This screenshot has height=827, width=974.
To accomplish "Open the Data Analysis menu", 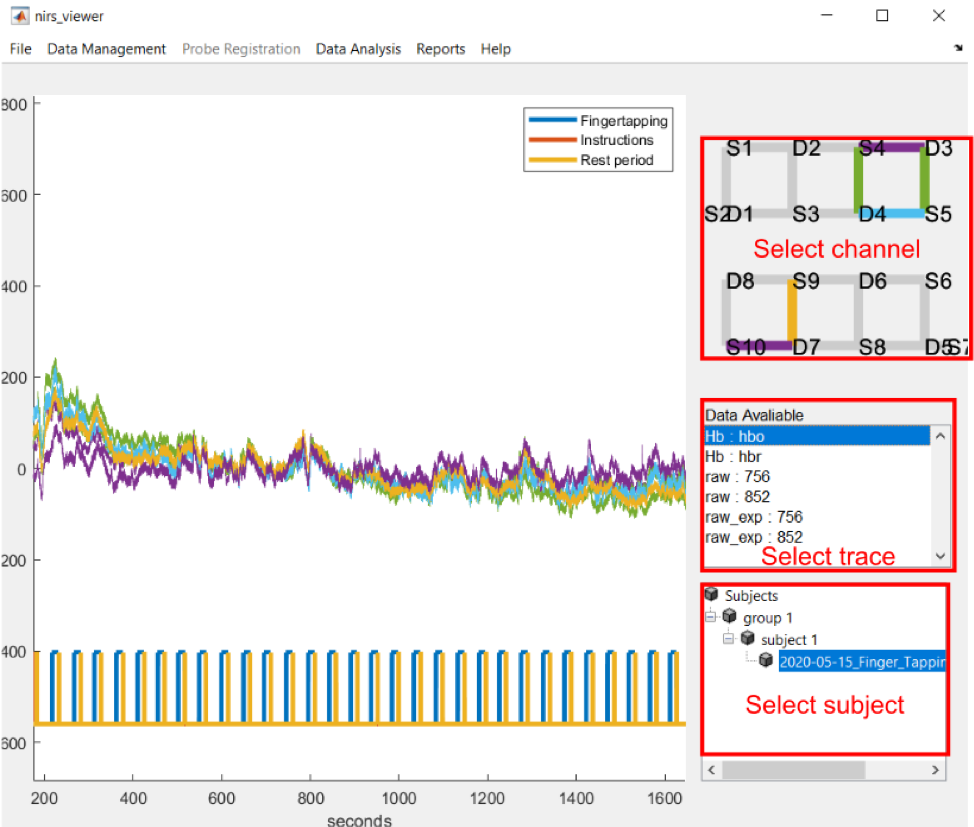I will point(358,48).
